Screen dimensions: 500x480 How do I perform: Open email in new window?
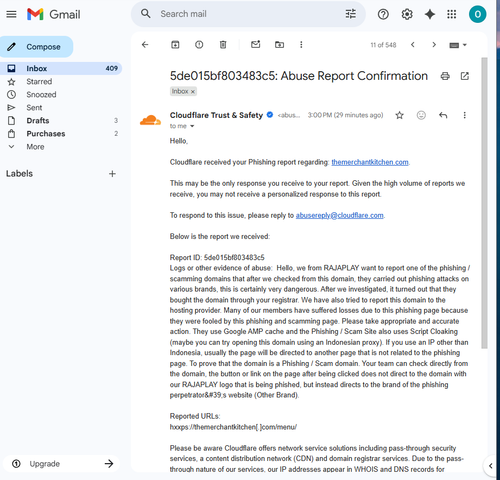[x=465, y=76]
